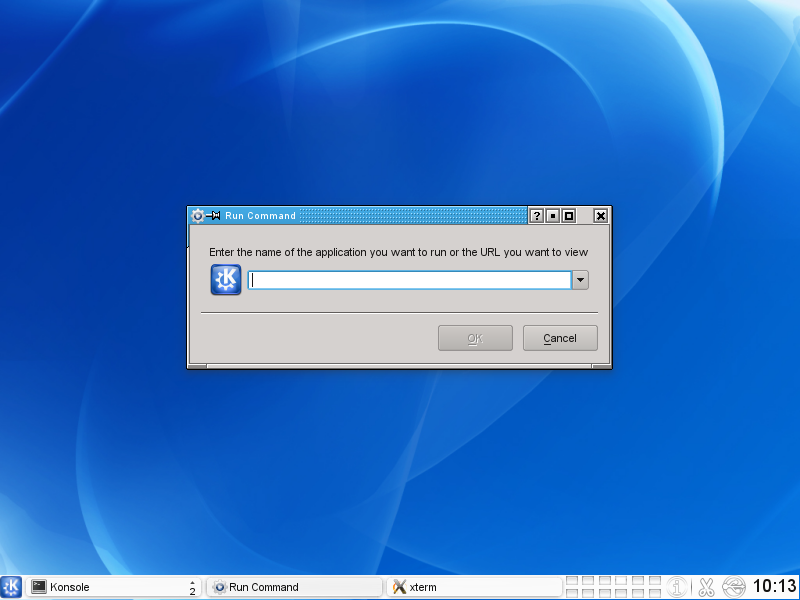800x600 pixels.
Task: Select Run Command taskbar entry
Action: coord(294,587)
